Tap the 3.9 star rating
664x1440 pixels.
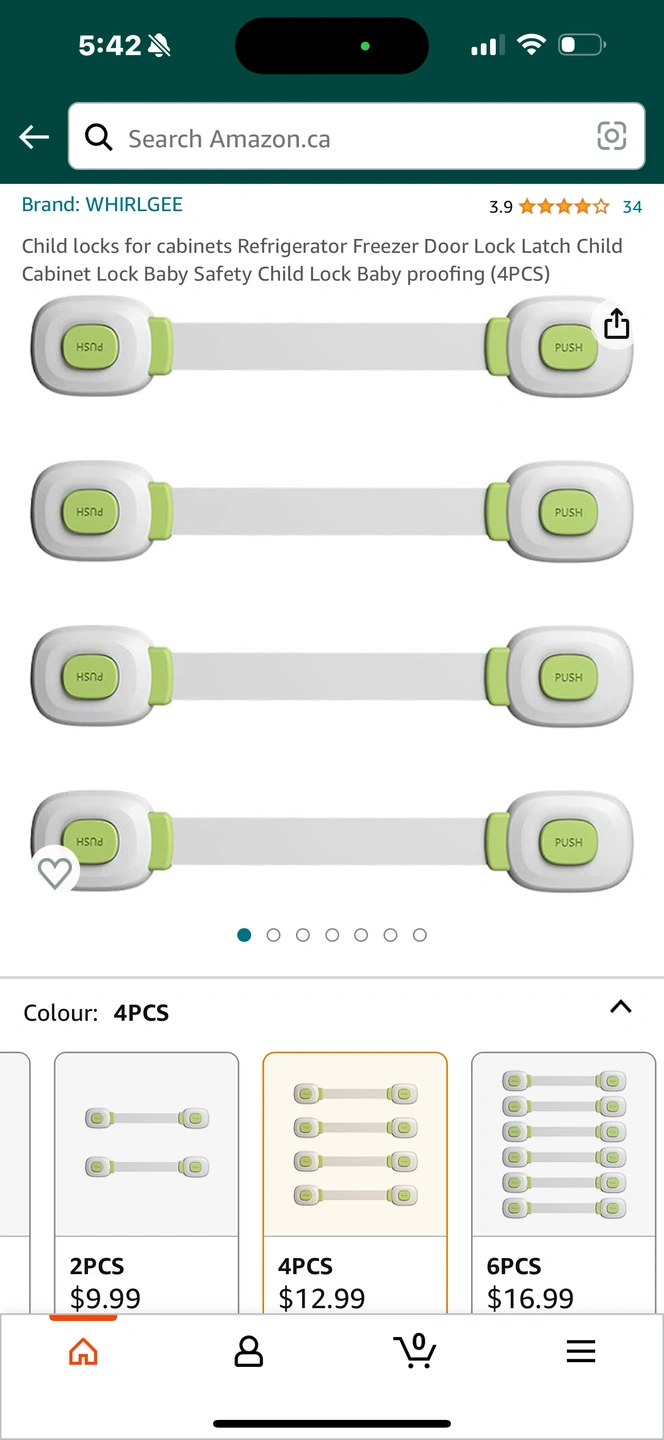(x=548, y=207)
